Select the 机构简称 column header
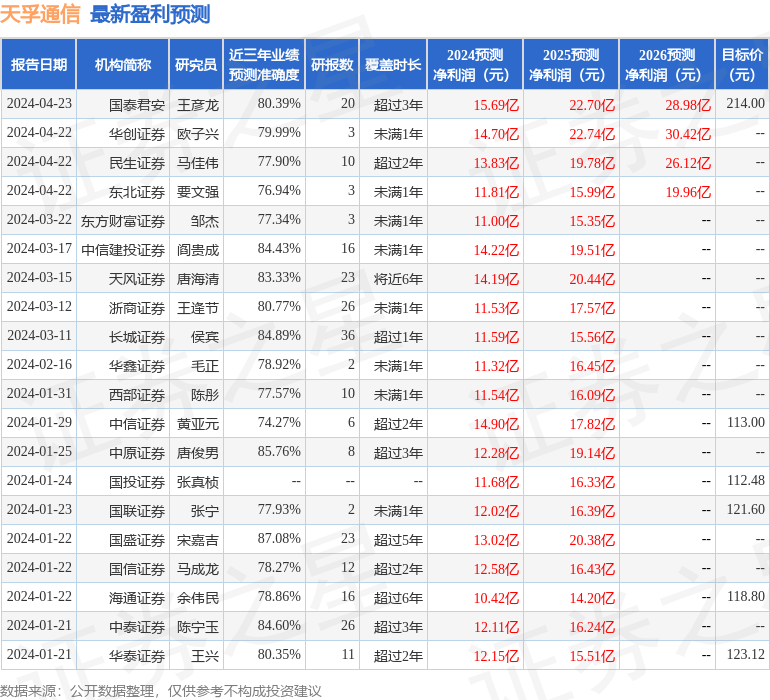 click(x=123, y=64)
